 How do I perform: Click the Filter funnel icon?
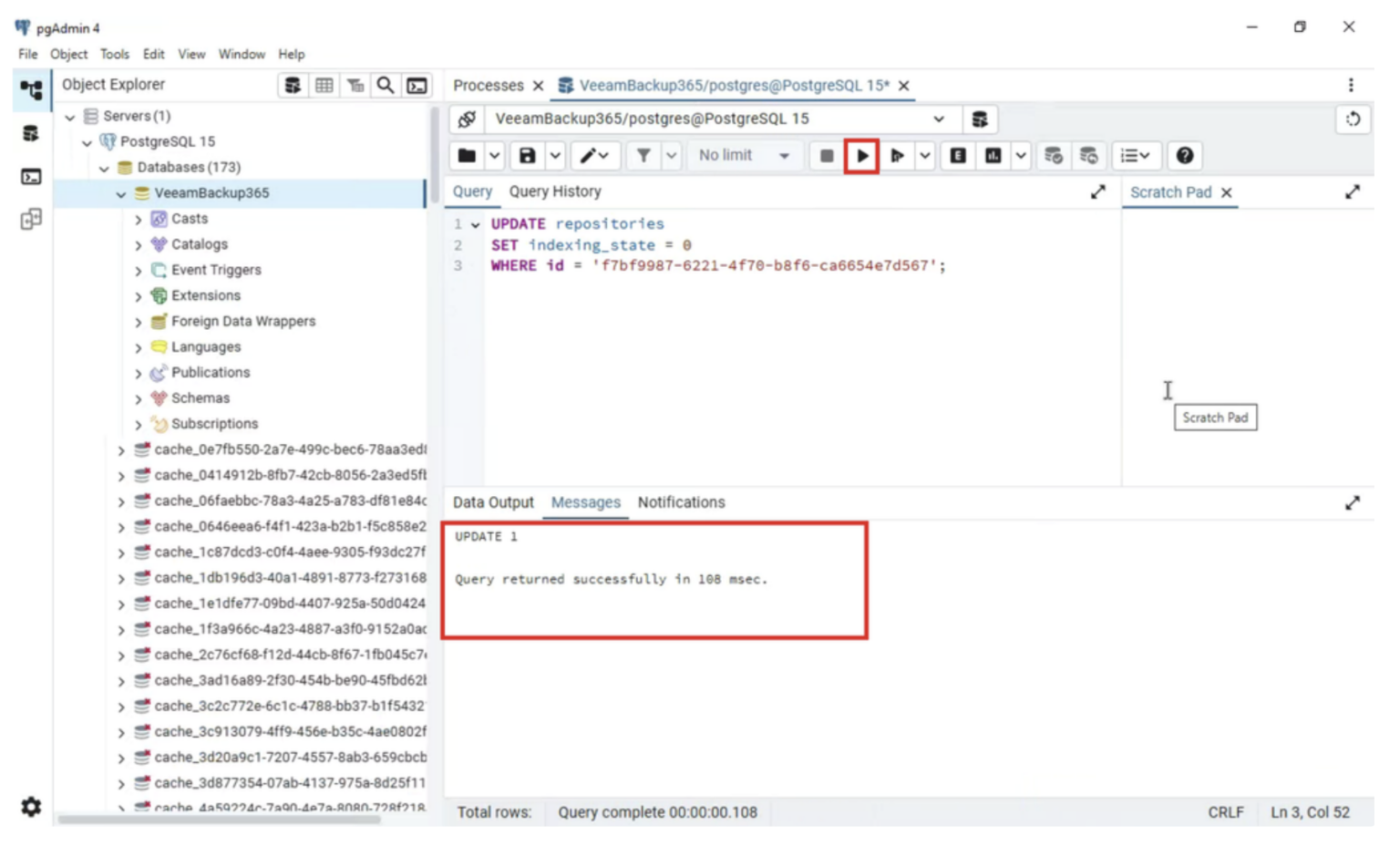(643, 156)
